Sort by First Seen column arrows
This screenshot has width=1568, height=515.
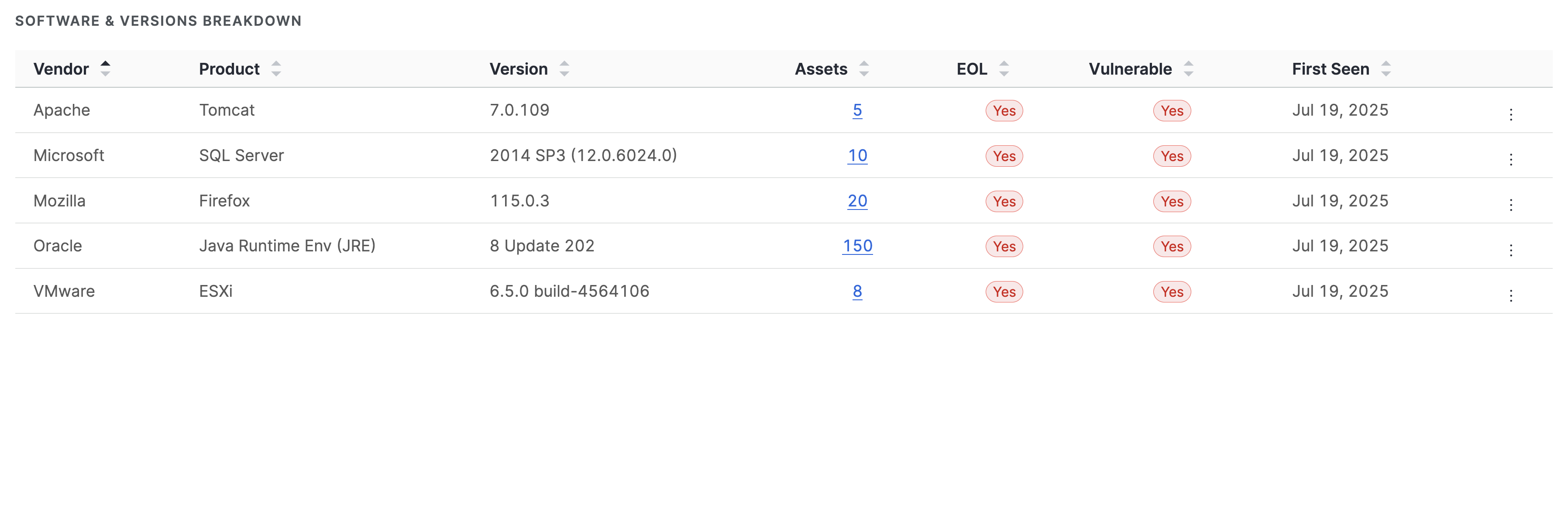point(1386,68)
